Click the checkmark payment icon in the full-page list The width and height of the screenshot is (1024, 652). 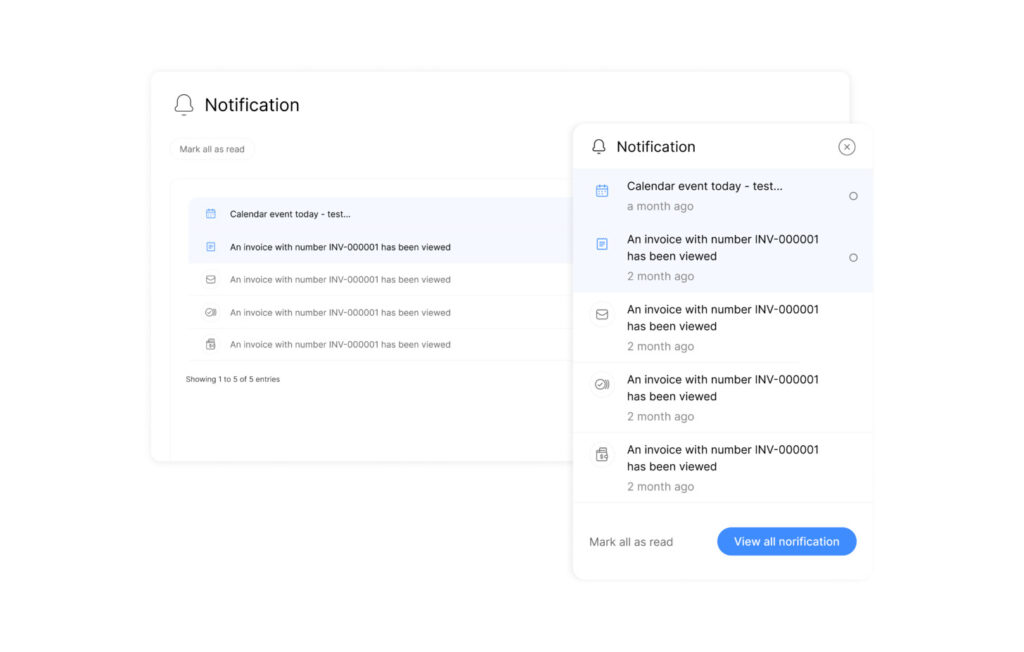click(x=211, y=312)
